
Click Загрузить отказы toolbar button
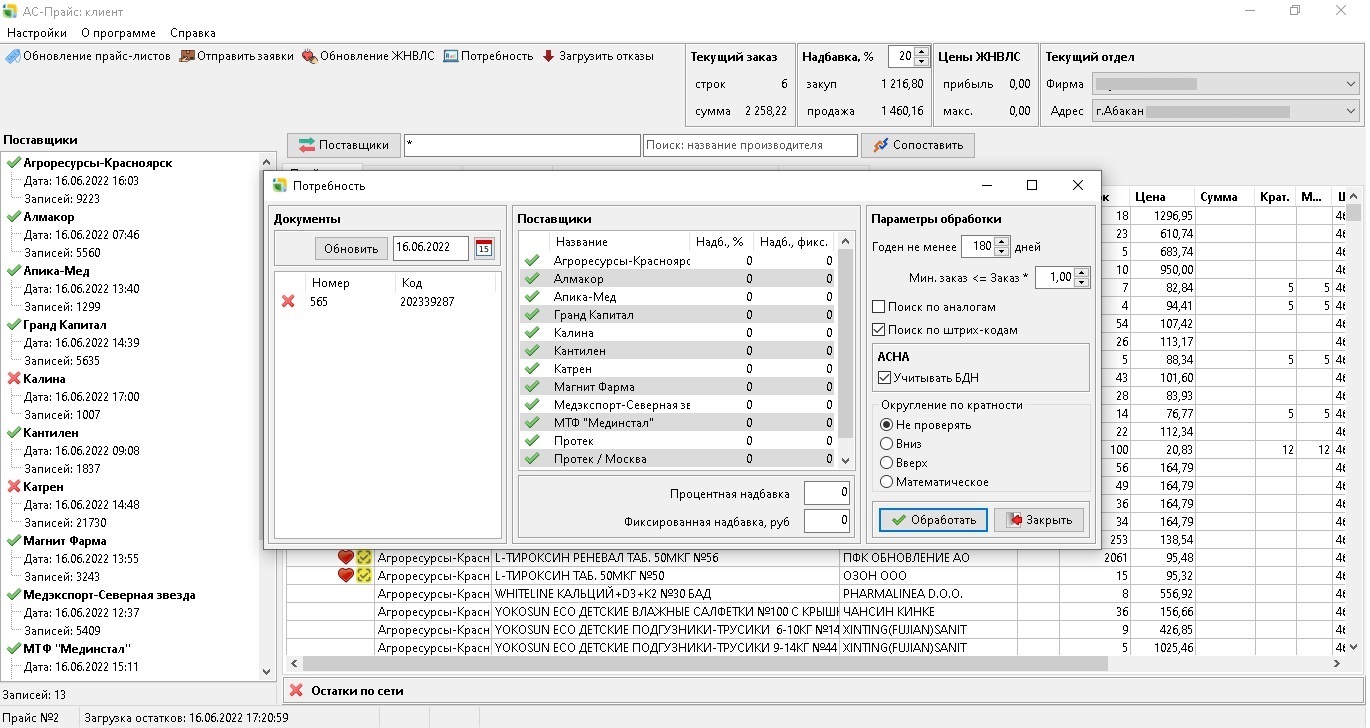598,56
